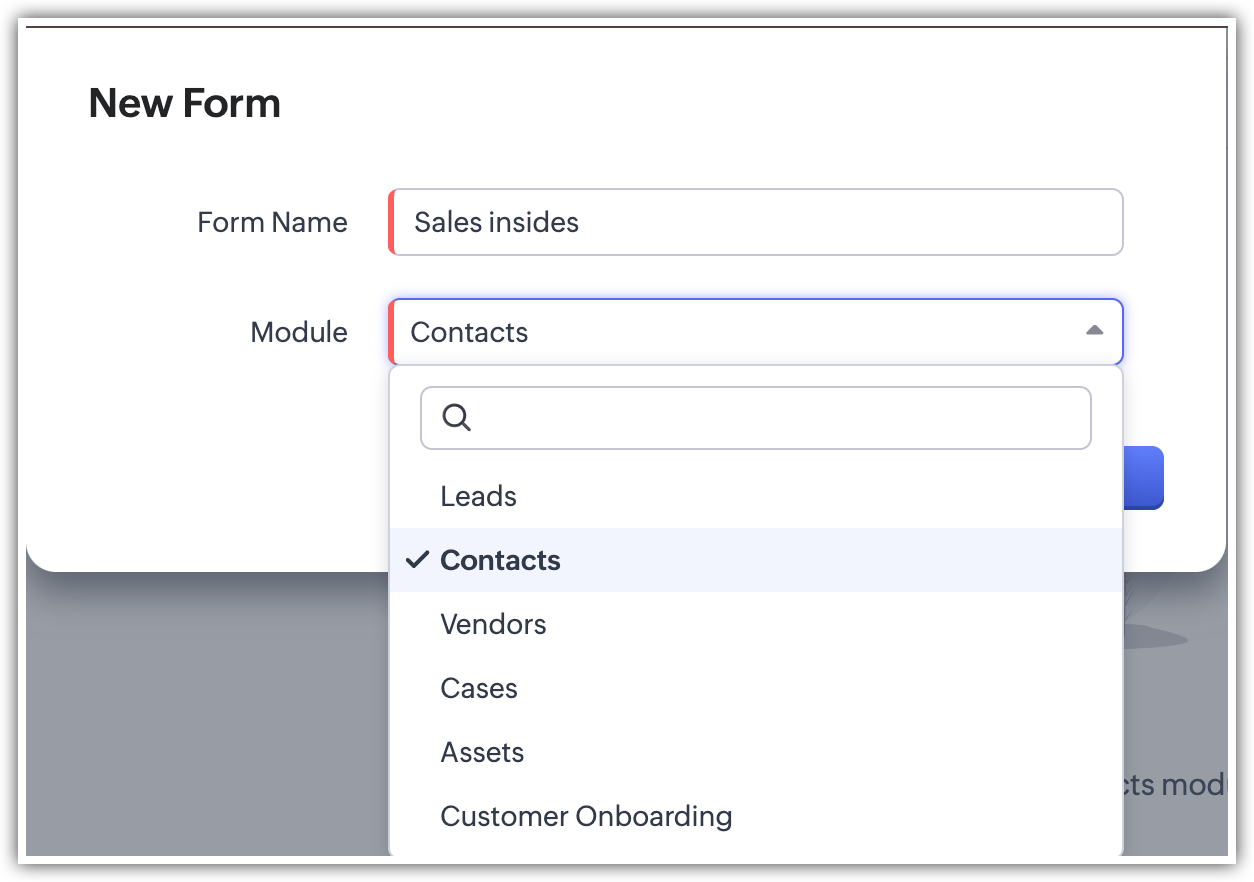The image size is (1254, 882).
Task: Select the Cases module option
Action: point(478,688)
